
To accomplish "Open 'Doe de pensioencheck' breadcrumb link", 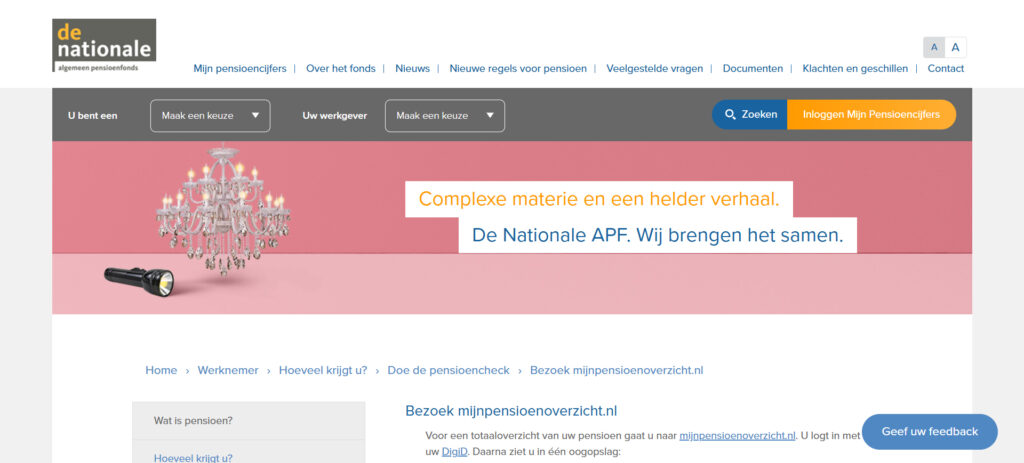I will click(449, 370).
